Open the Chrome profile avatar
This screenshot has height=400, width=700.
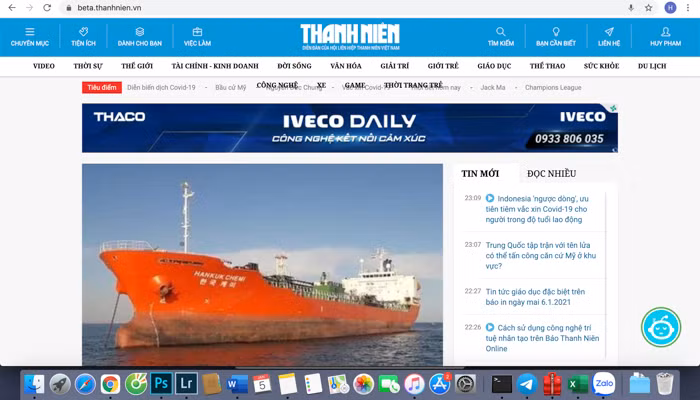tap(670, 8)
